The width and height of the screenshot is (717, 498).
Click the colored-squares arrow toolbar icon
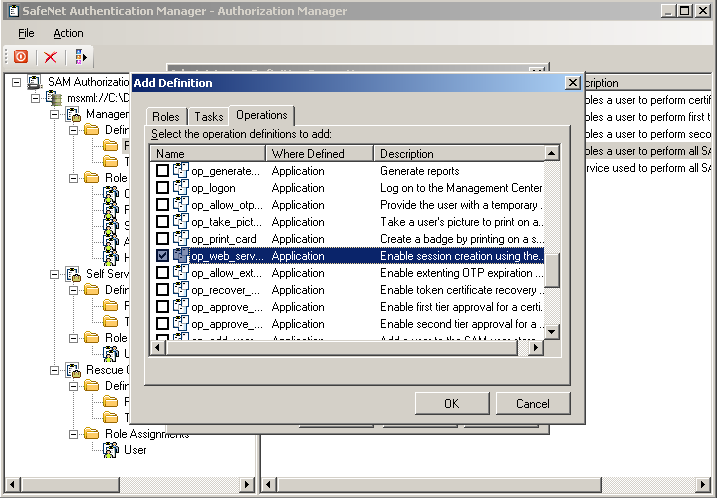[x=81, y=57]
